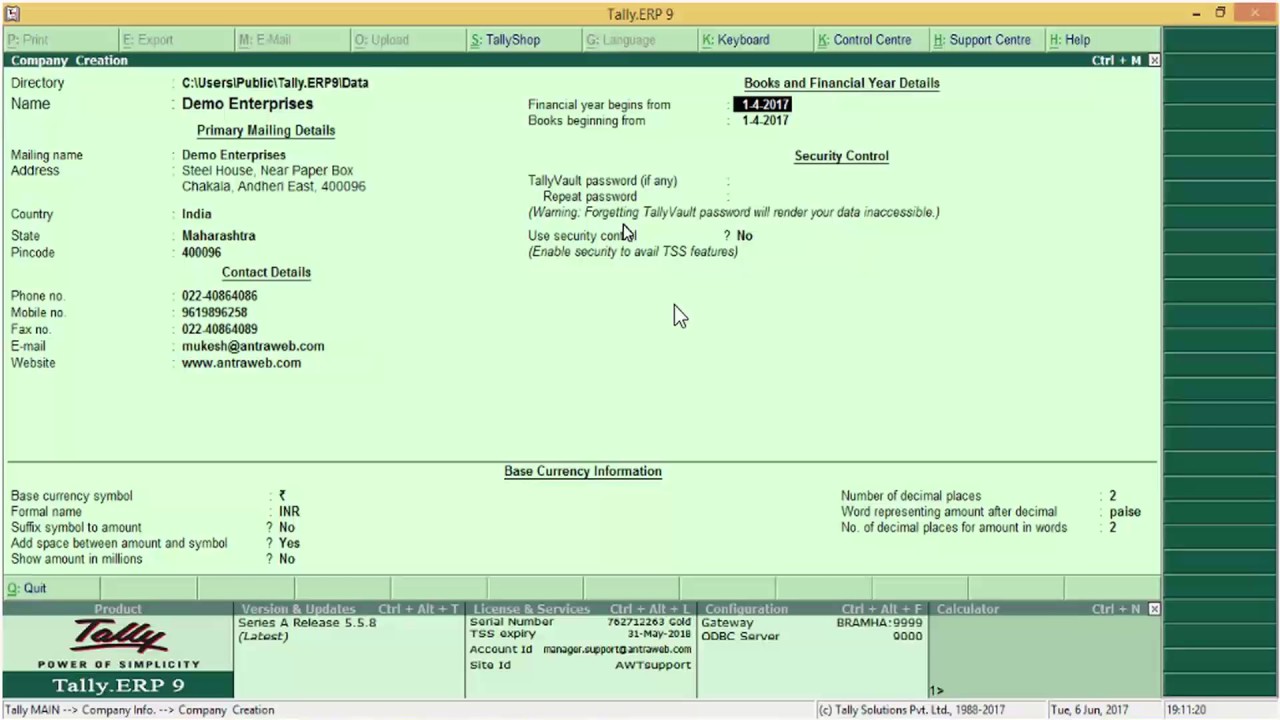Open the Configuration panel header
This screenshot has height=720, width=1280.
coord(813,609)
